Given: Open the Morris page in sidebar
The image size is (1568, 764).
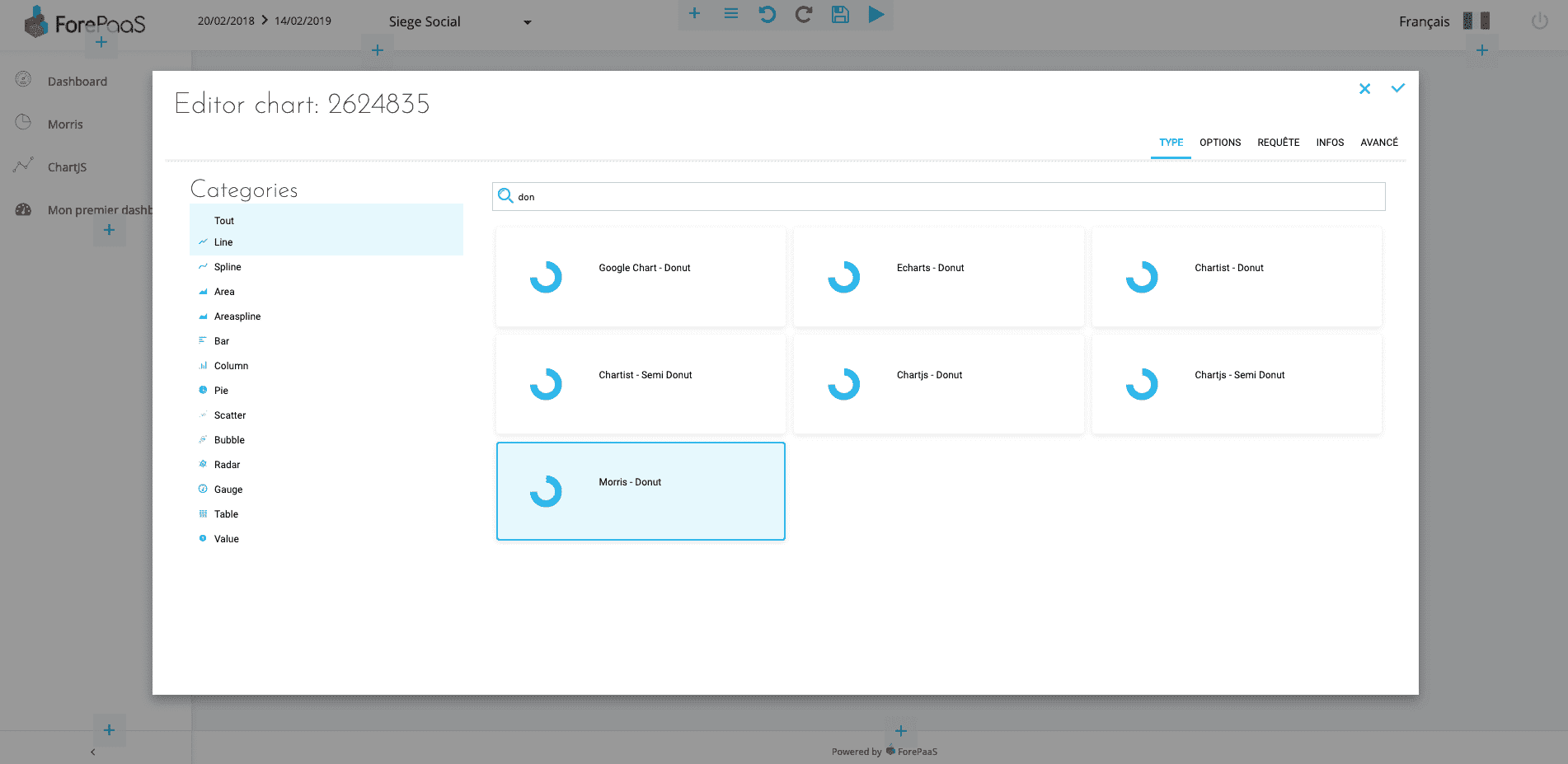Looking at the screenshot, I should [65, 124].
